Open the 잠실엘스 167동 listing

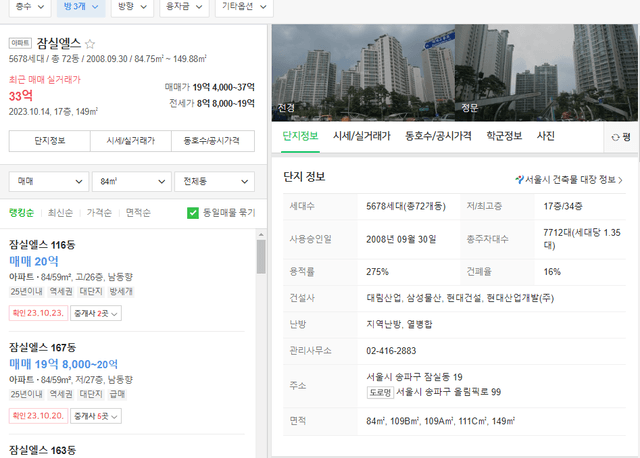click(x=42, y=347)
